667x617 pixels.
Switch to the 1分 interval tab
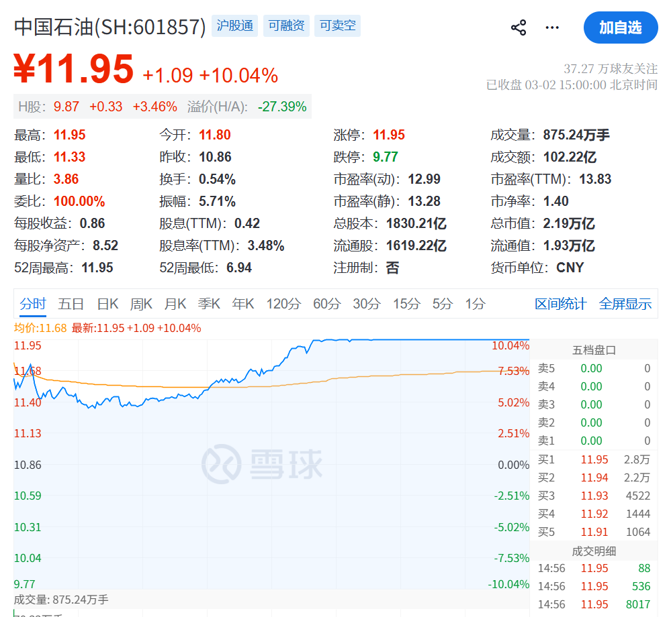(x=476, y=304)
